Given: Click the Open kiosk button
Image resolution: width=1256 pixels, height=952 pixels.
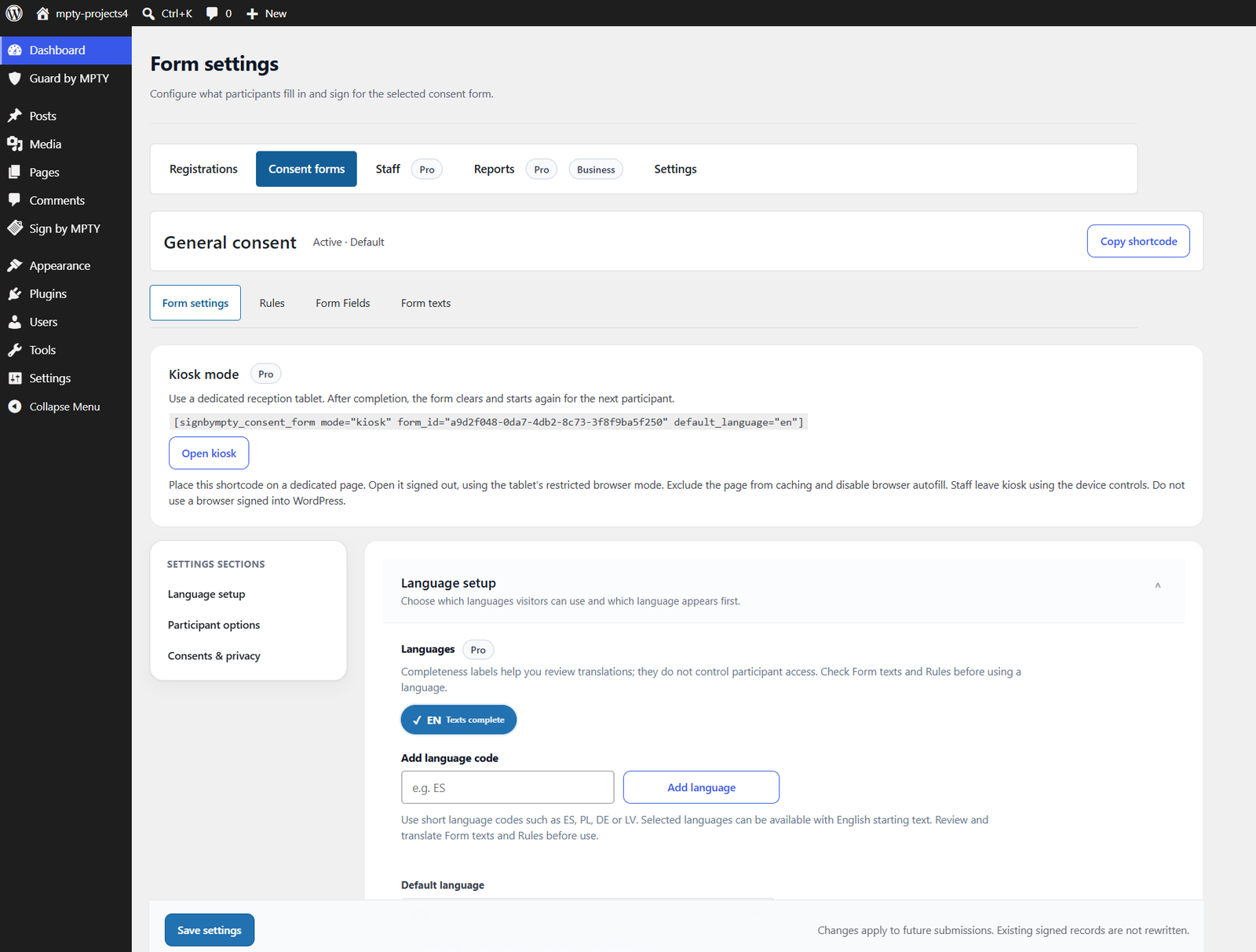Looking at the screenshot, I should coord(209,453).
